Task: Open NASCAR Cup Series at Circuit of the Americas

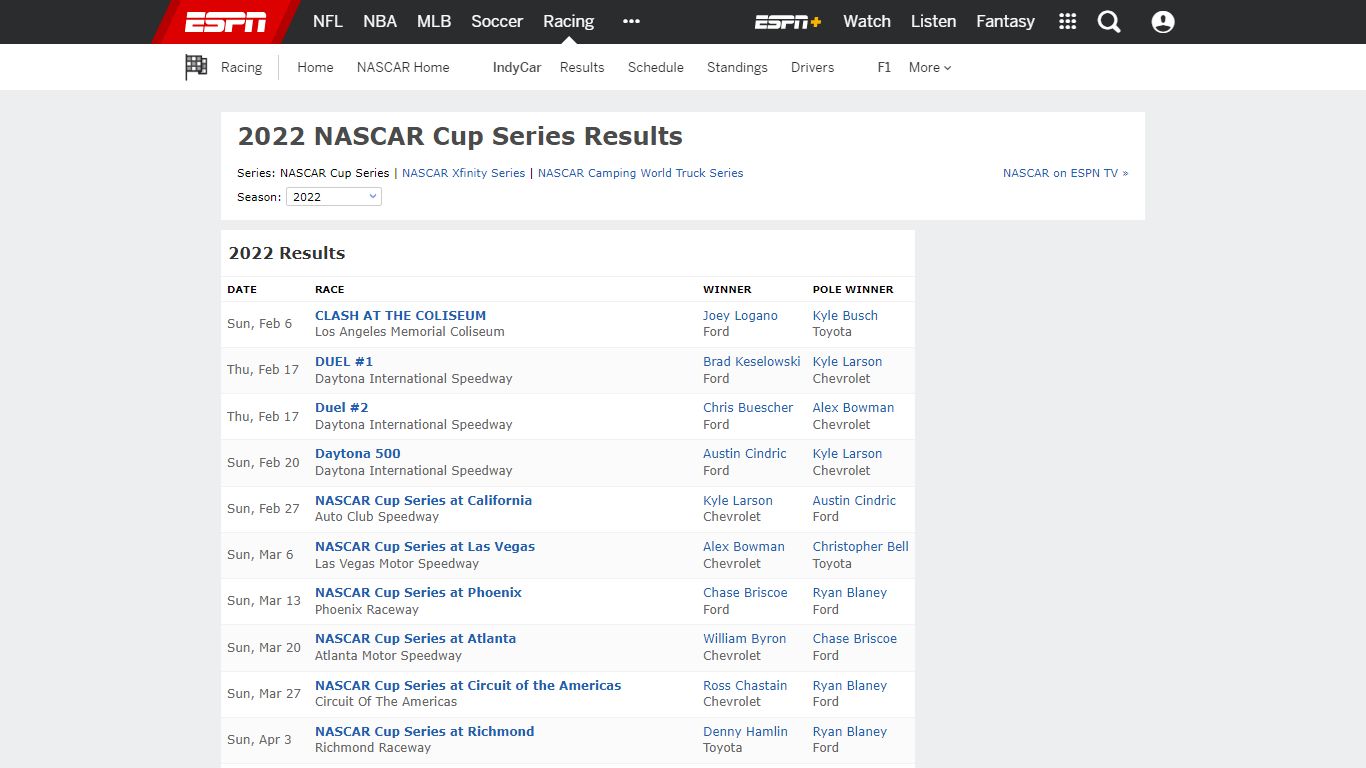Action: [x=468, y=685]
